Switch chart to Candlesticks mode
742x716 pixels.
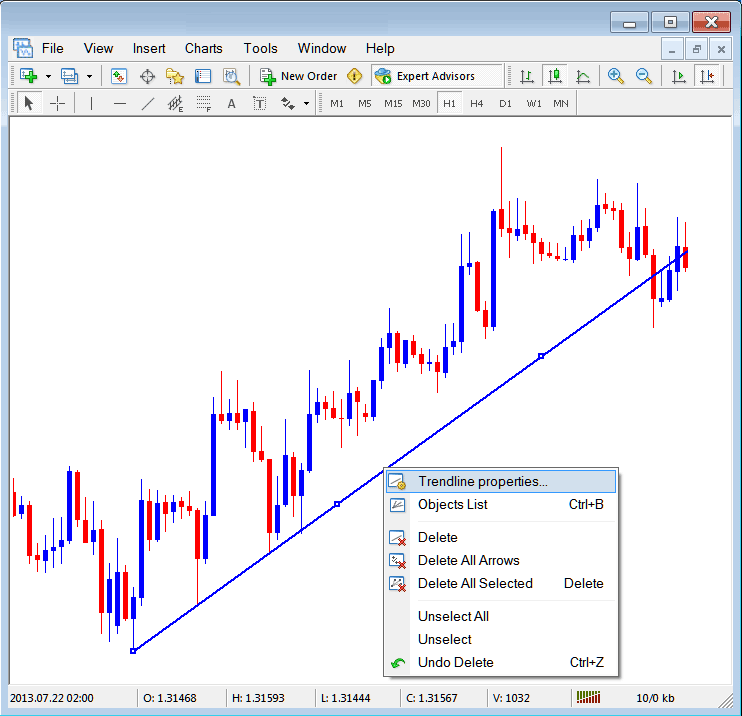click(x=554, y=76)
